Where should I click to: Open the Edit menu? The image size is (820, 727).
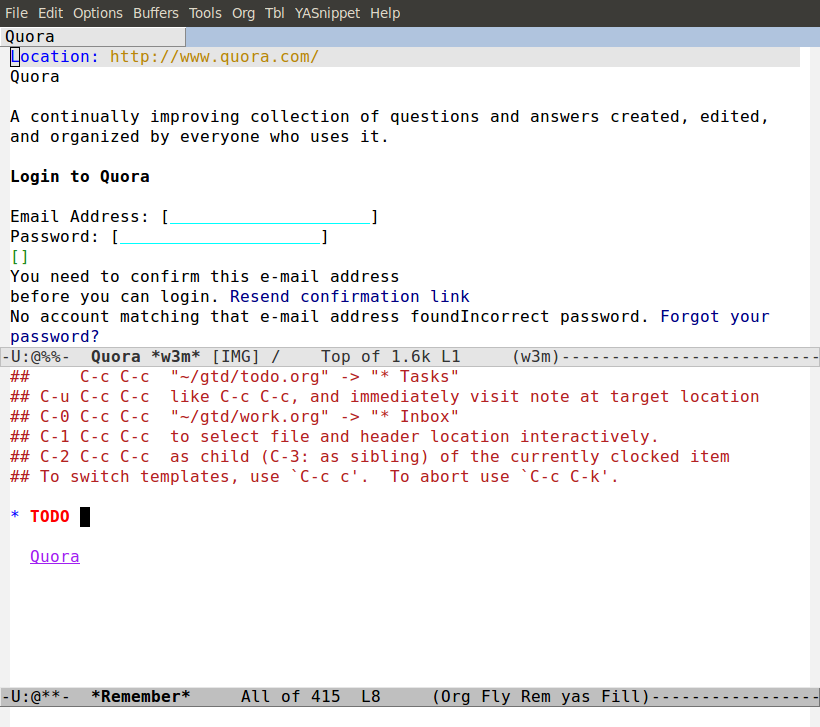(50, 13)
